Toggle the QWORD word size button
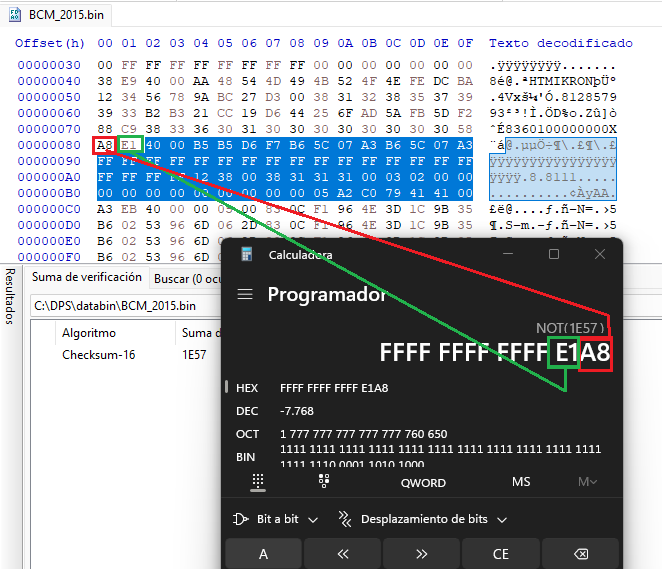The width and height of the screenshot is (662, 569). click(x=423, y=482)
